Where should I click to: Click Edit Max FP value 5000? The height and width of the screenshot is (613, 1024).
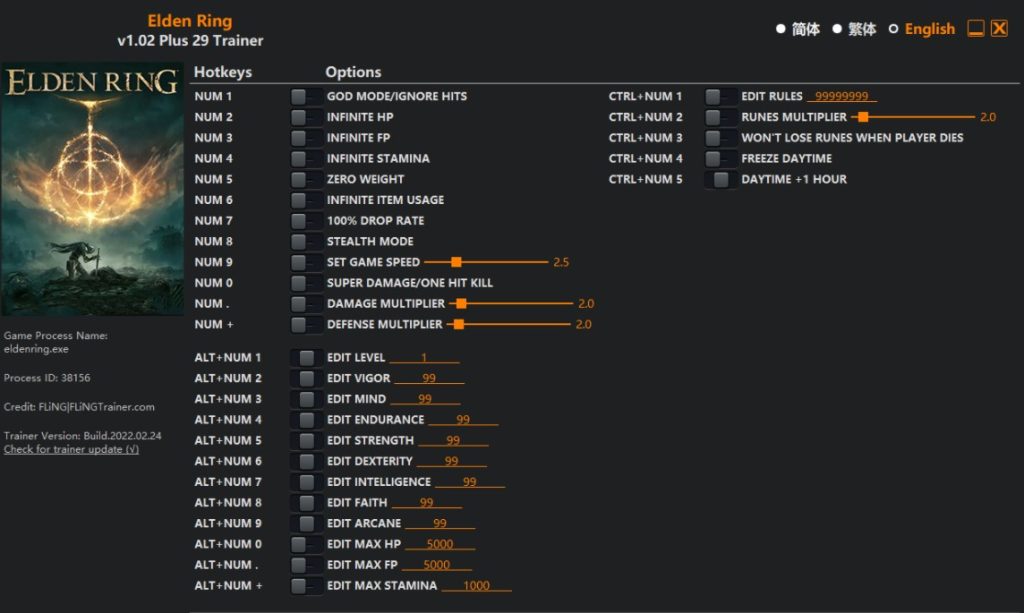(x=436, y=565)
